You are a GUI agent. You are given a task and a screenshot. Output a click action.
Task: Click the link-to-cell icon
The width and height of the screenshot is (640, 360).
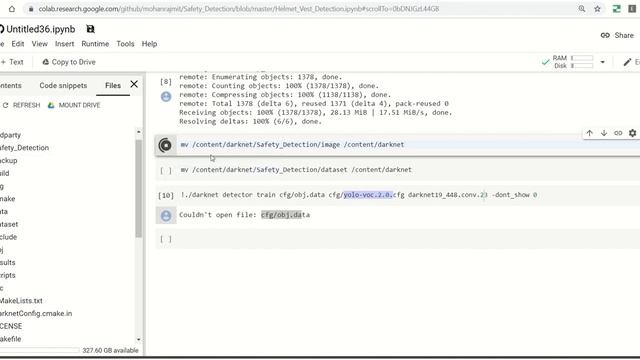(x=618, y=133)
